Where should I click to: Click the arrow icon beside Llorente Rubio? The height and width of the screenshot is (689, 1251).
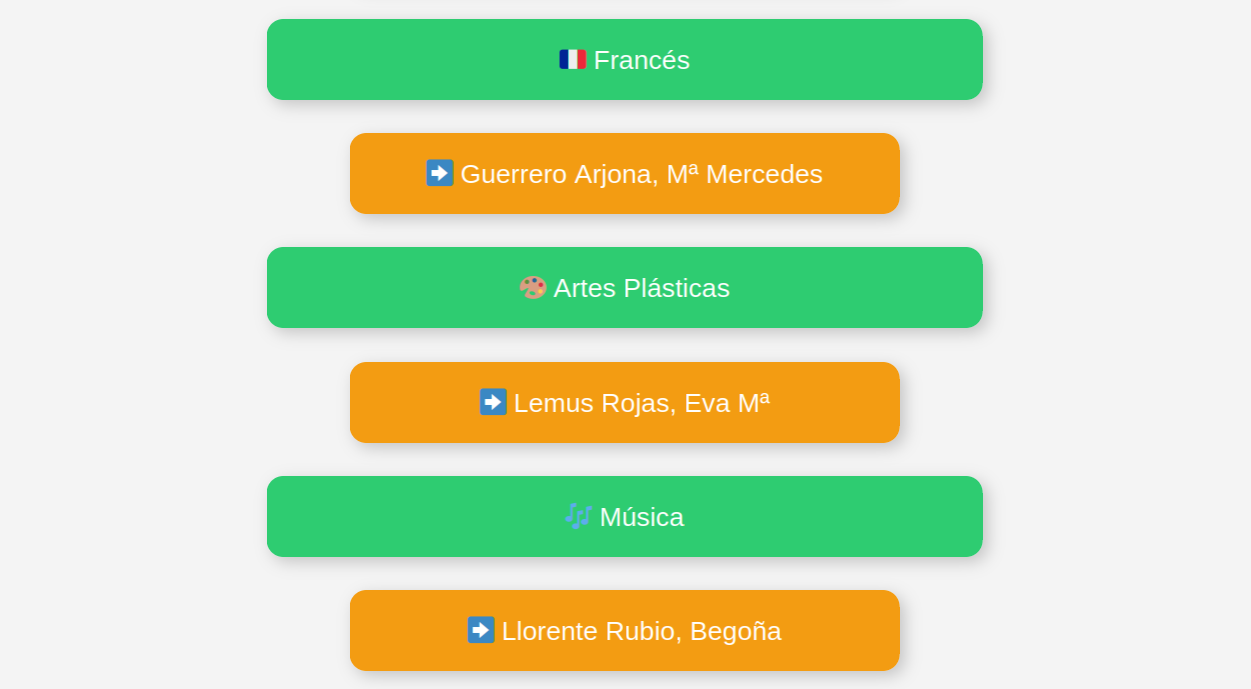(x=481, y=630)
